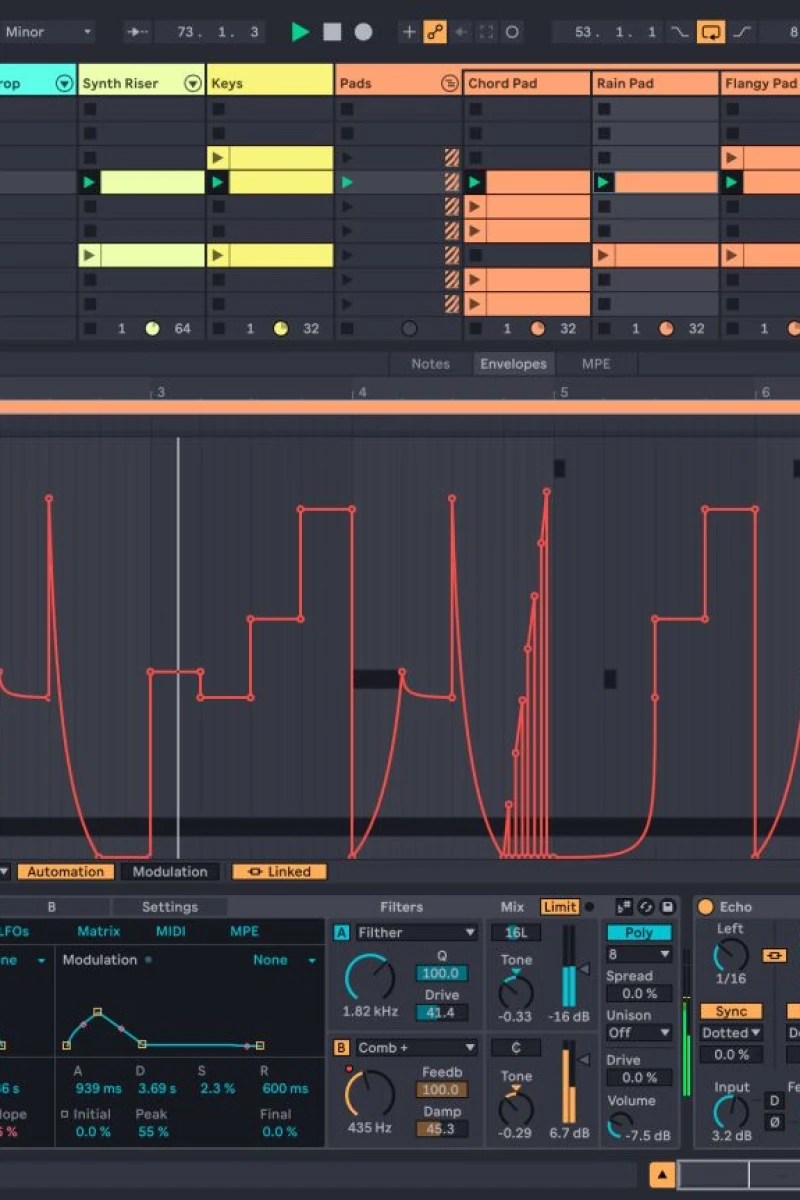The image size is (800, 1200).
Task: Stop clips on the Keys track
Action: 218,328
